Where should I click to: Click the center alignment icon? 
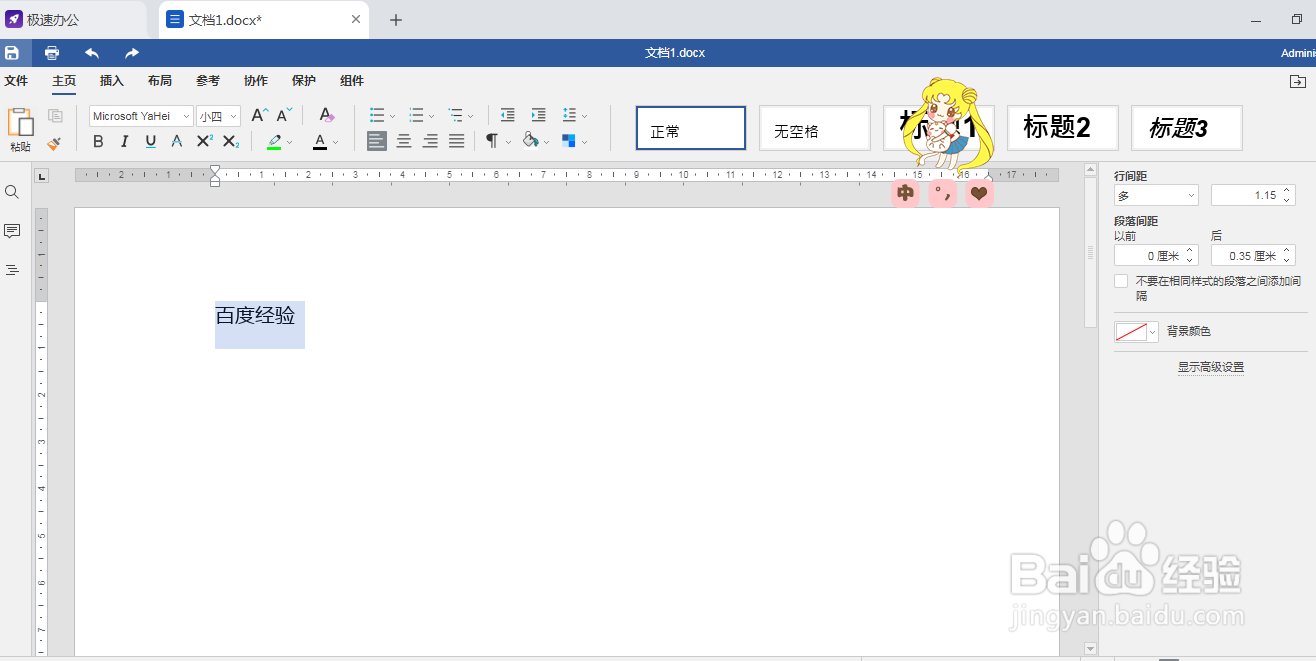(x=403, y=141)
